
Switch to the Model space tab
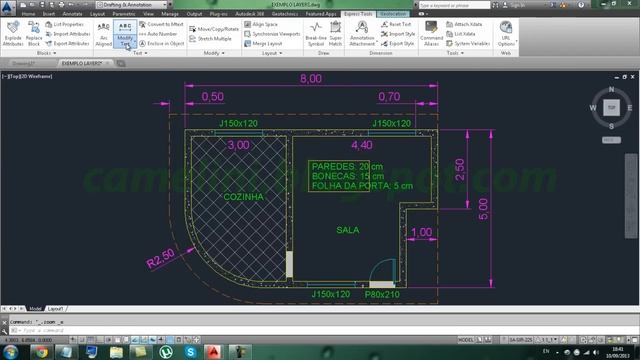tap(35, 309)
